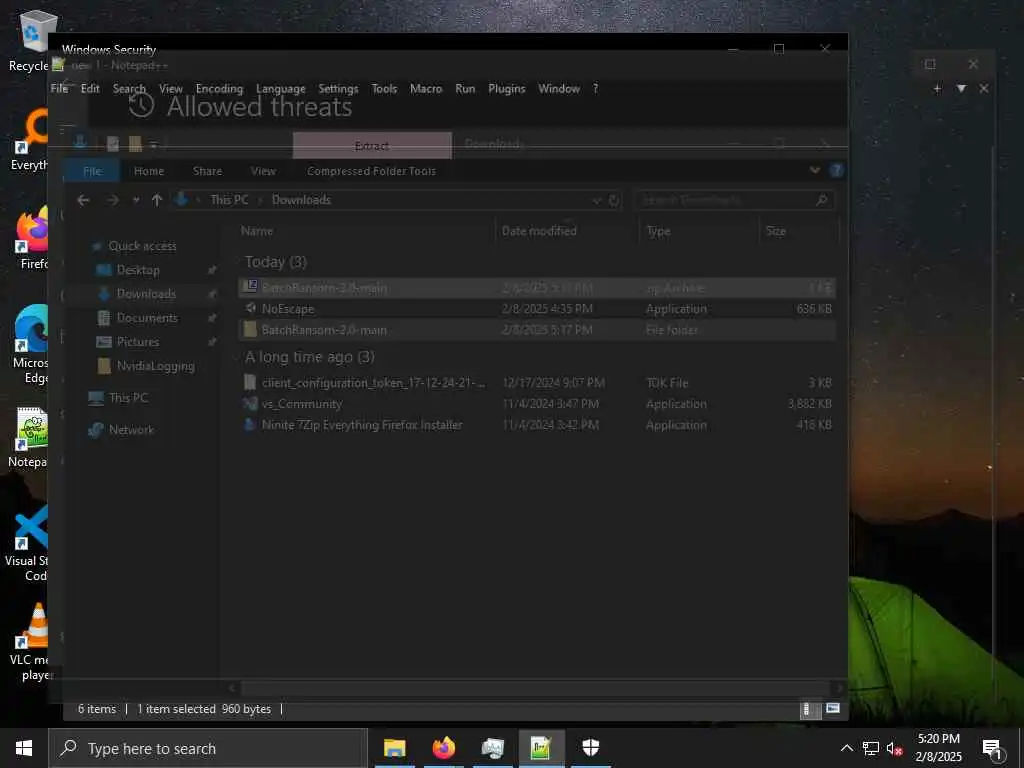The height and width of the screenshot is (768, 1024).
Task: Open the Language menu in Notepad++
Action: point(281,89)
